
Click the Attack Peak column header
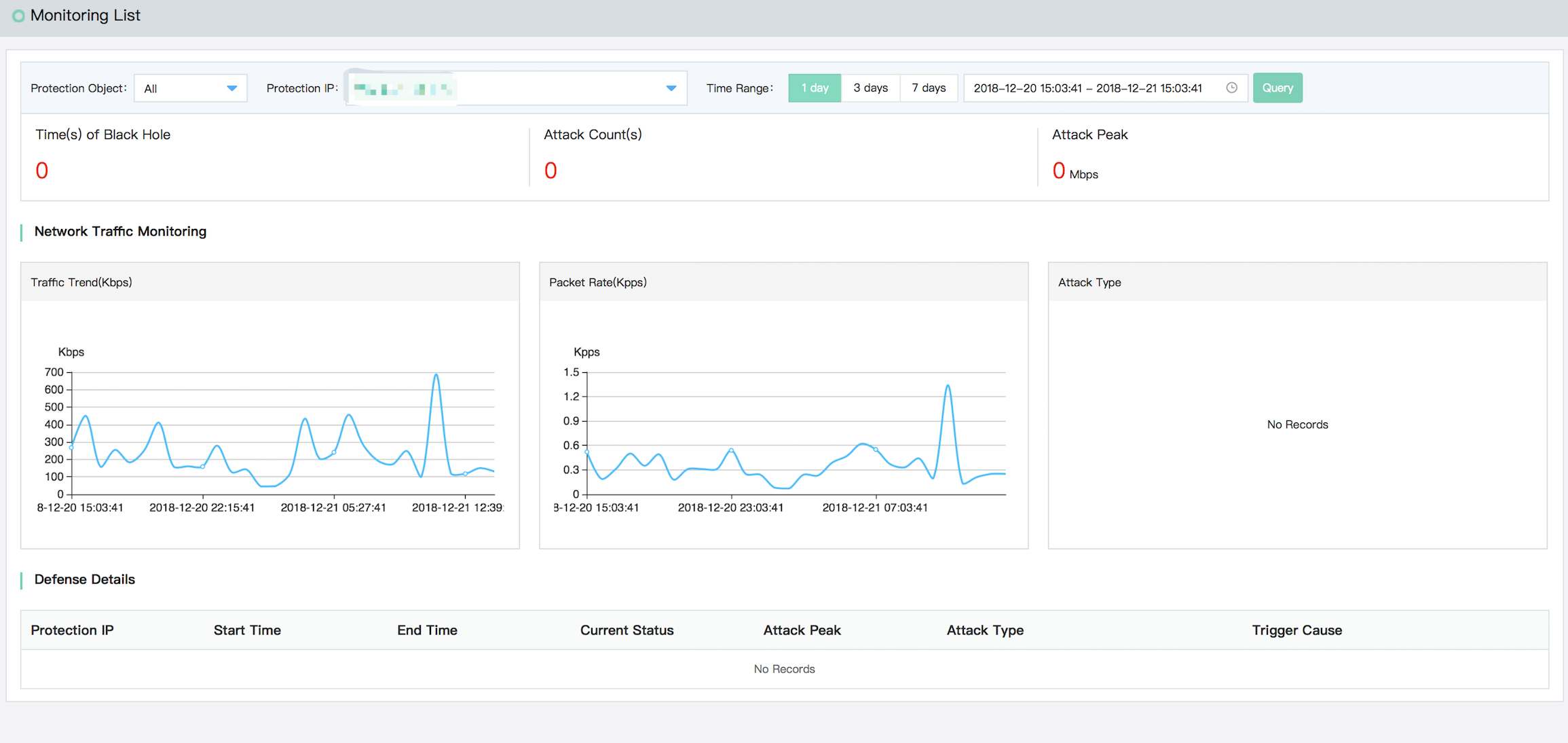(802, 630)
